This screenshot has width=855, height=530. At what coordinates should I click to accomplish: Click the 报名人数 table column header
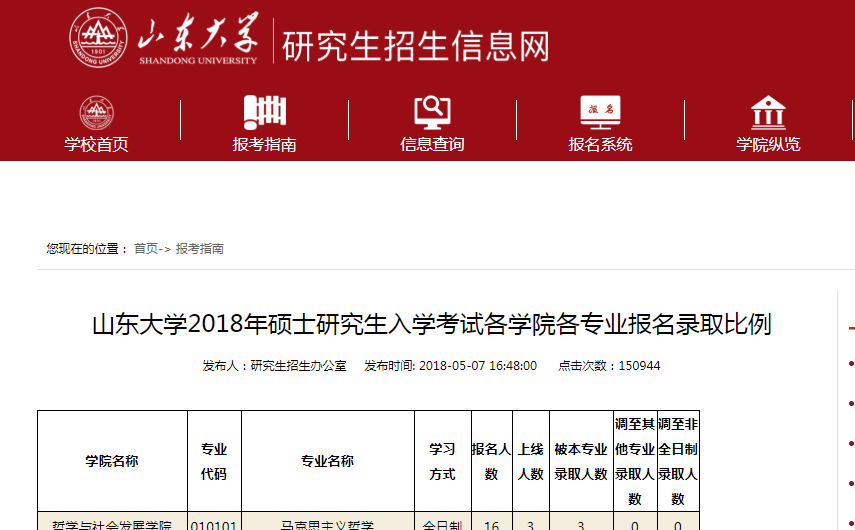click(x=491, y=461)
